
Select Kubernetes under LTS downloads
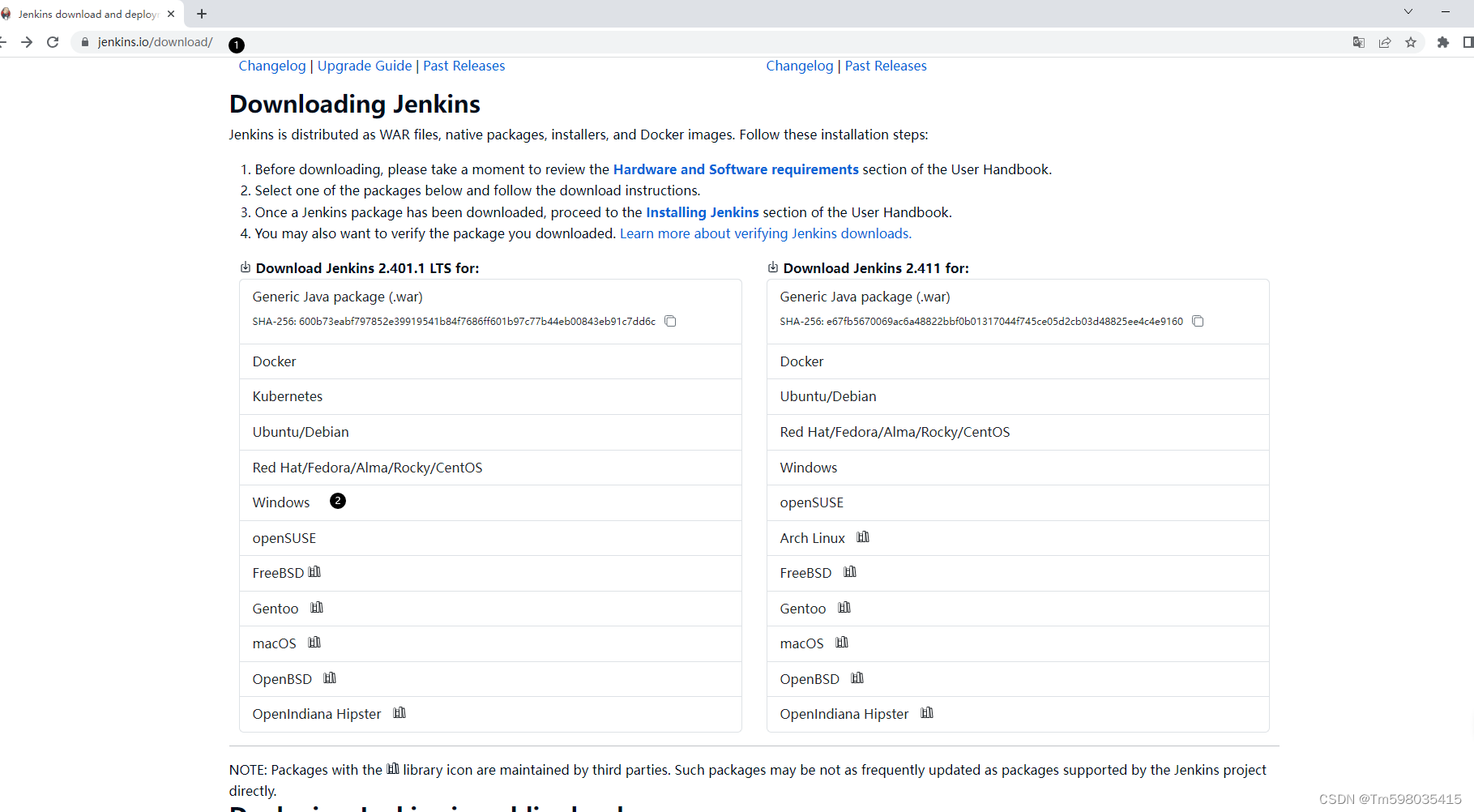(490, 396)
